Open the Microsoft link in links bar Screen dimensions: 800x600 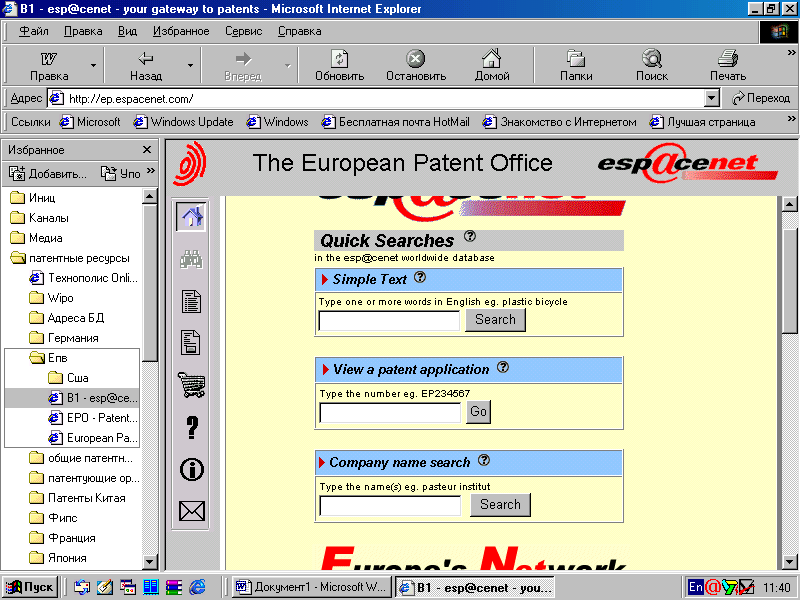point(90,122)
